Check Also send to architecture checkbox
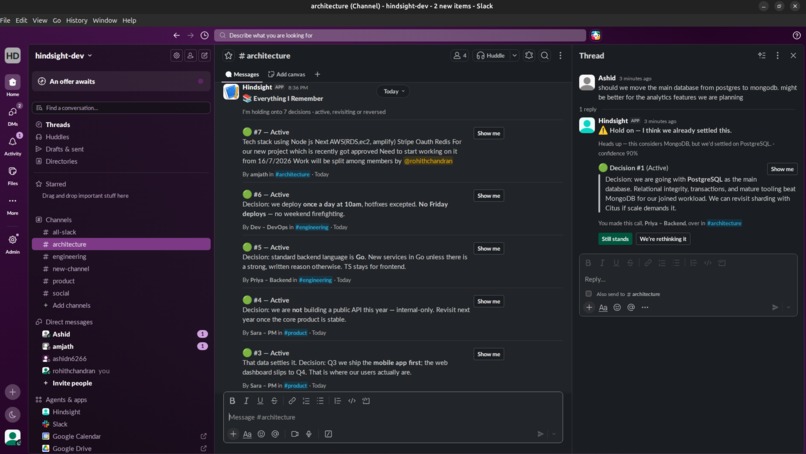806x454 pixels. point(589,294)
